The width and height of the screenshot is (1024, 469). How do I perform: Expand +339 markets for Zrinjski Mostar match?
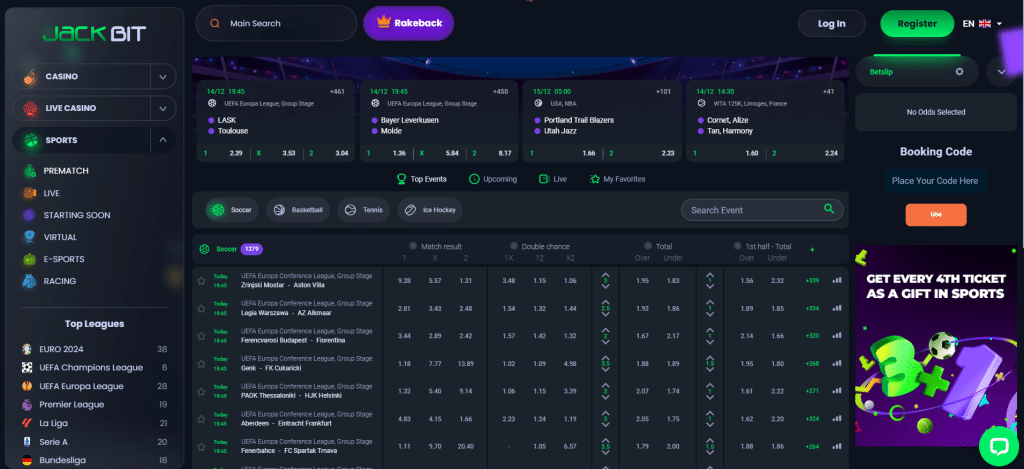point(812,281)
